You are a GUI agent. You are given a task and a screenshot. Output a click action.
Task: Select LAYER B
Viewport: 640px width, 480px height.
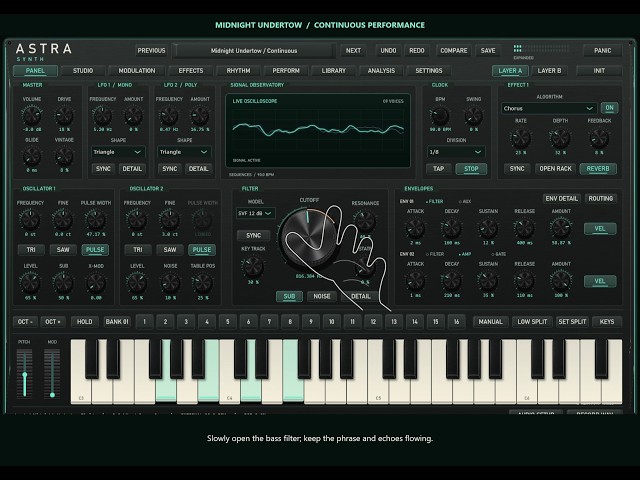point(549,71)
